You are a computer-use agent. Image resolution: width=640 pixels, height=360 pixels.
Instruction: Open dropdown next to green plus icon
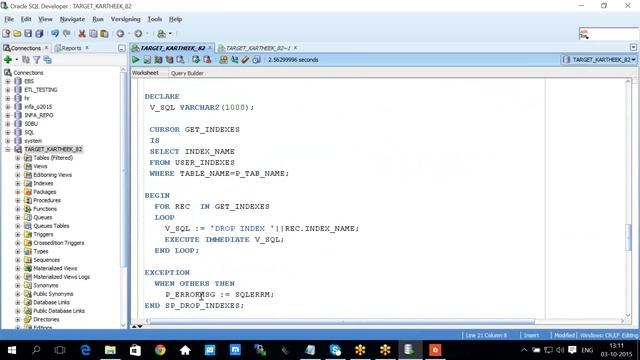[x=17, y=60]
